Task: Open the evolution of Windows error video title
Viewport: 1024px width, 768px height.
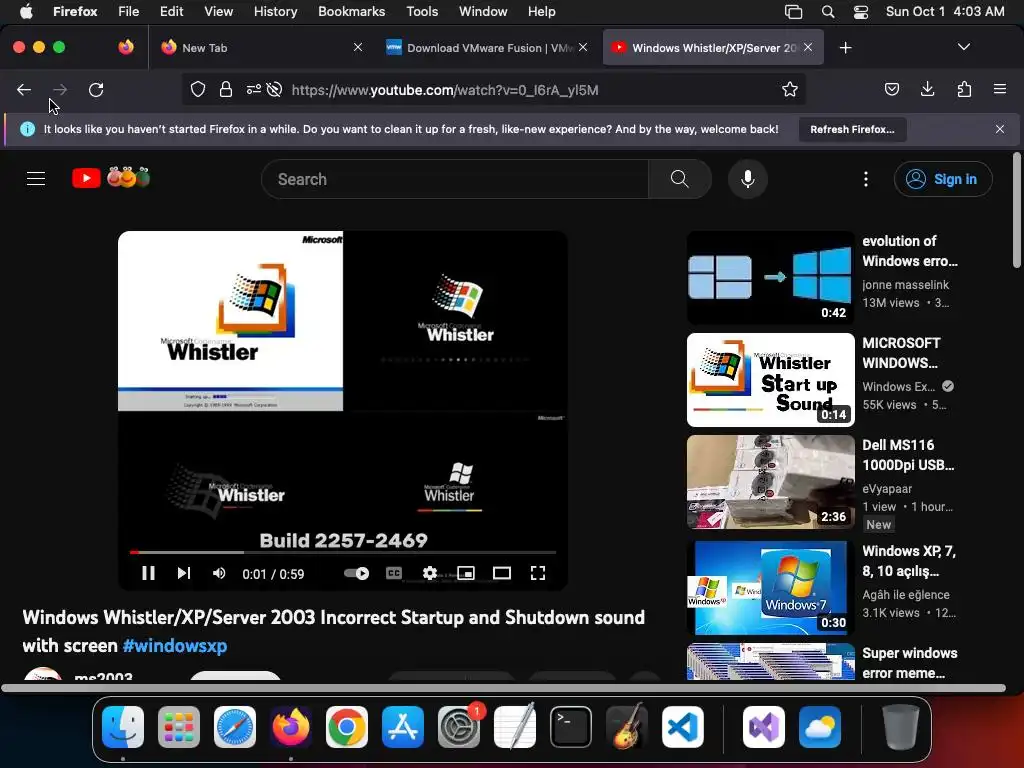Action: click(x=910, y=251)
